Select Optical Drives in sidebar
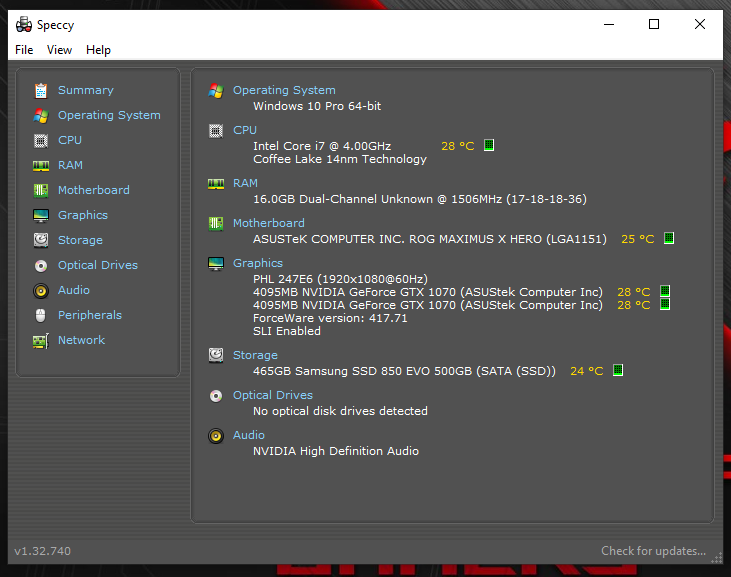Screen dimensions: 731x577 (x=98, y=265)
